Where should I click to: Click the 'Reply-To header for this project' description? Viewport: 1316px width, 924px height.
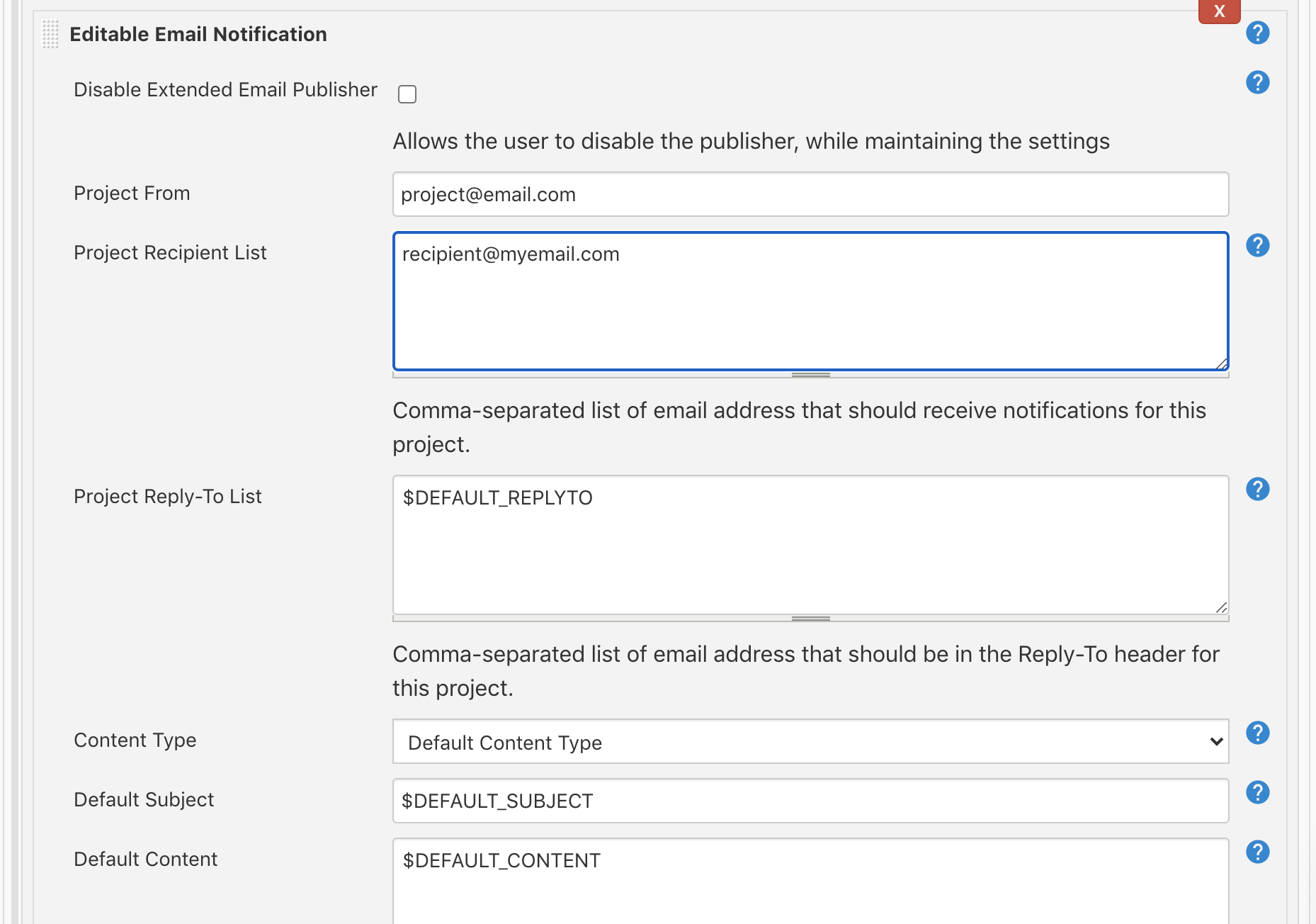806,671
